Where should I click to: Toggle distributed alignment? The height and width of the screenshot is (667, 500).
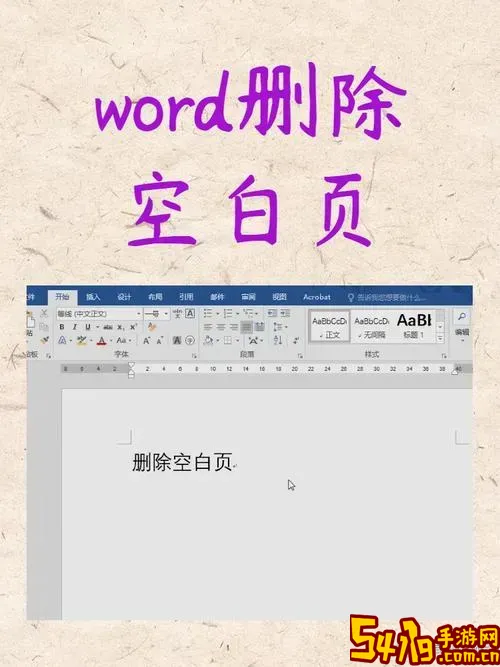pos(260,327)
